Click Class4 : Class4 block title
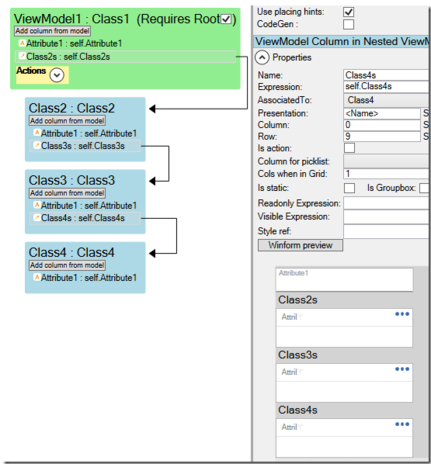This screenshot has width=431, height=464. click(x=71, y=253)
